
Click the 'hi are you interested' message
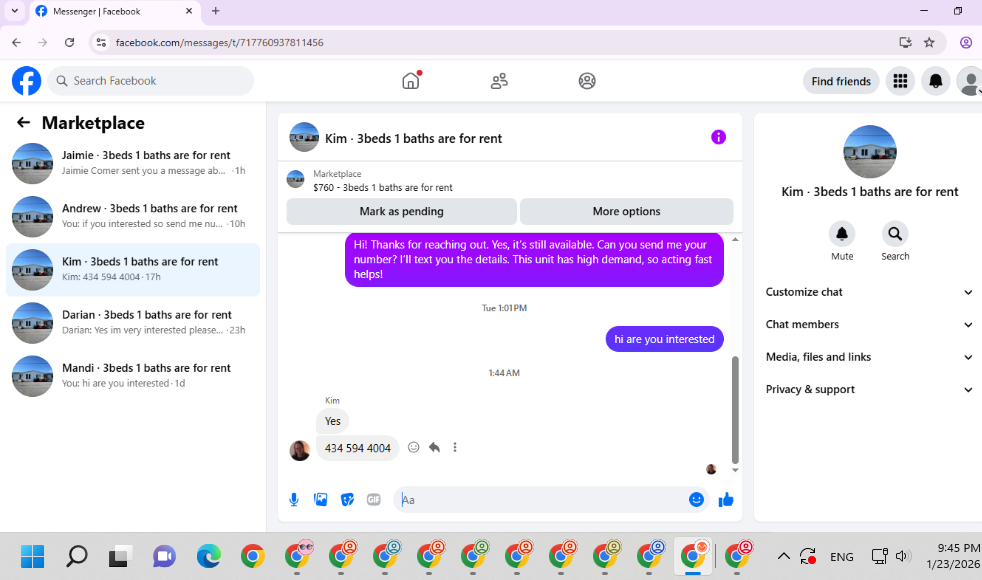tap(664, 339)
